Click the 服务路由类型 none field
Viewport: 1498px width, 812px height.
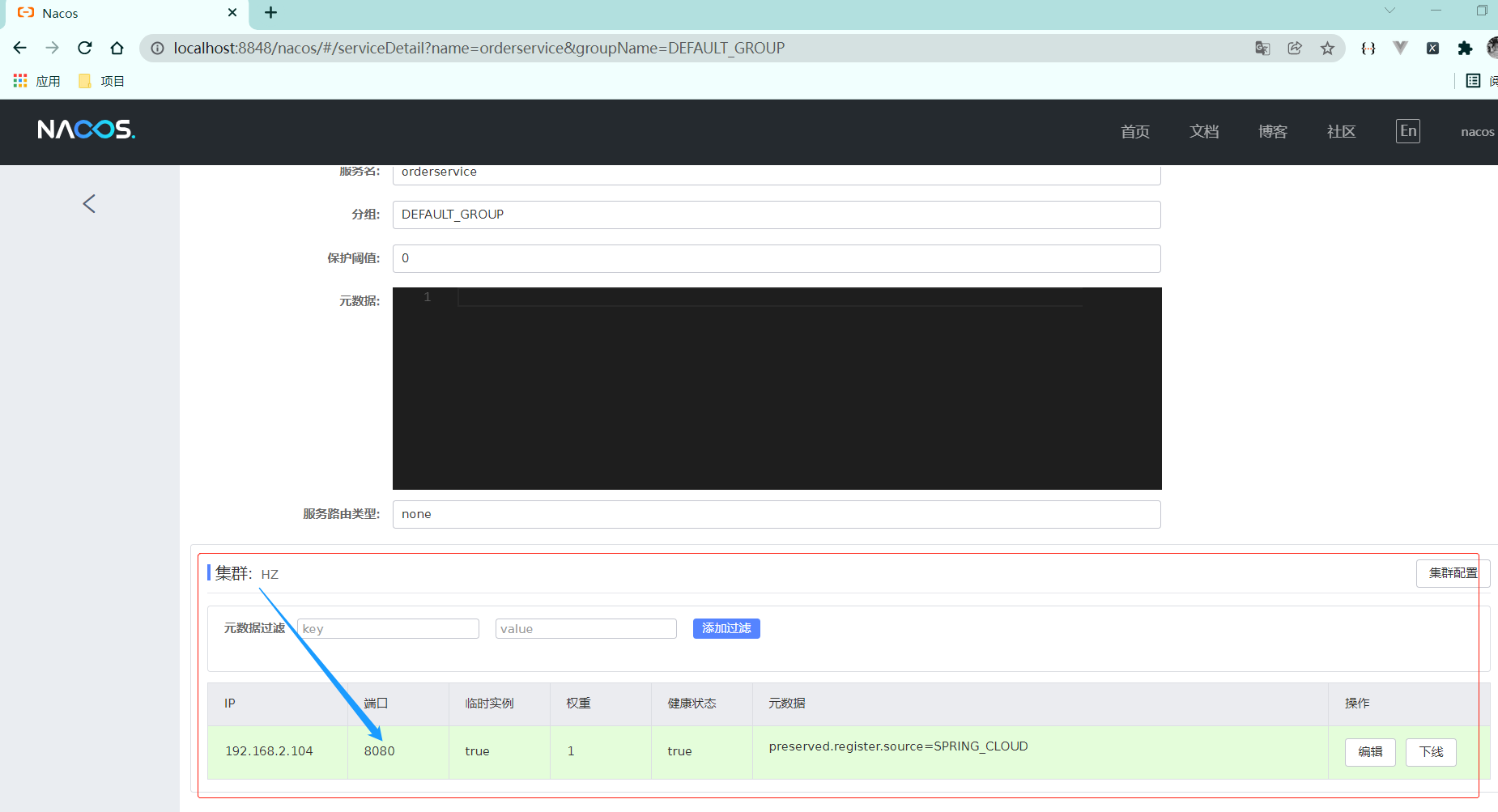(x=777, y=514)
